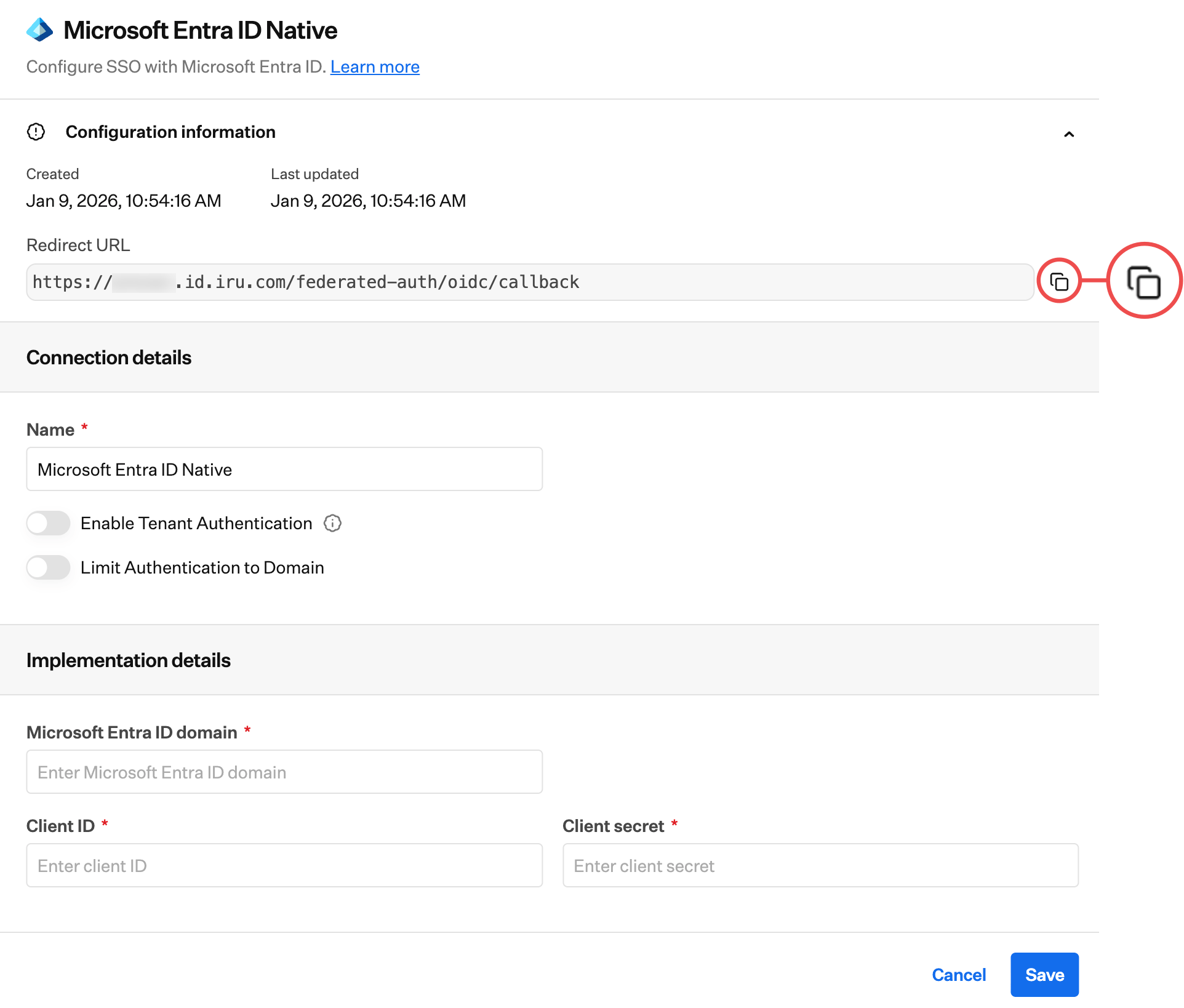This screenshot has height=1008, width=1184.
Task: Toggle Limit Authentication to Domain switch
Action: pyautogui.click(x=49, y=567)
